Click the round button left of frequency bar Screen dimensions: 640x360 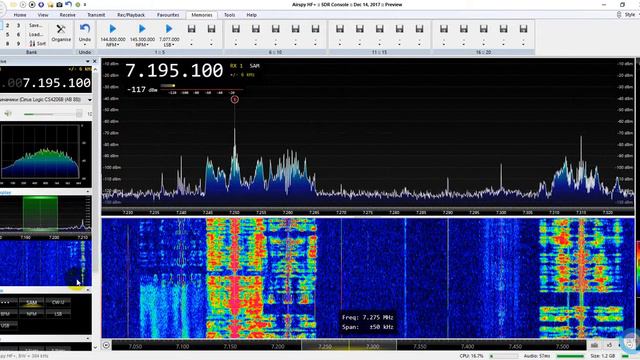[x=106, y=345]
